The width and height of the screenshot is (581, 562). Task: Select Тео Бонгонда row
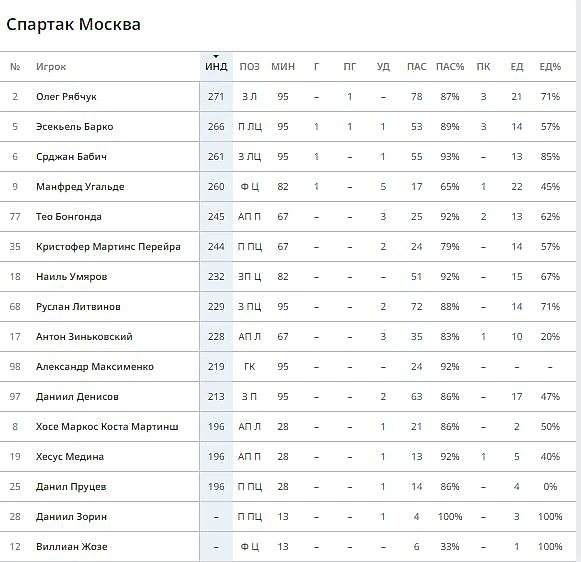[x=288, y=217]
